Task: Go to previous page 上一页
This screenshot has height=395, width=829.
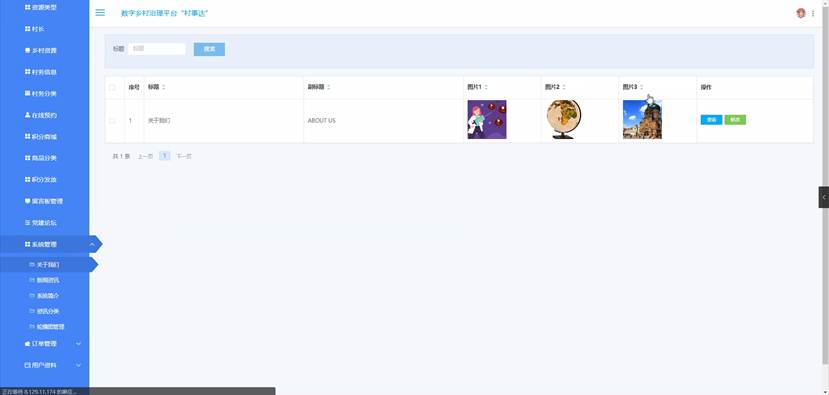Action: tap(145, 156)
